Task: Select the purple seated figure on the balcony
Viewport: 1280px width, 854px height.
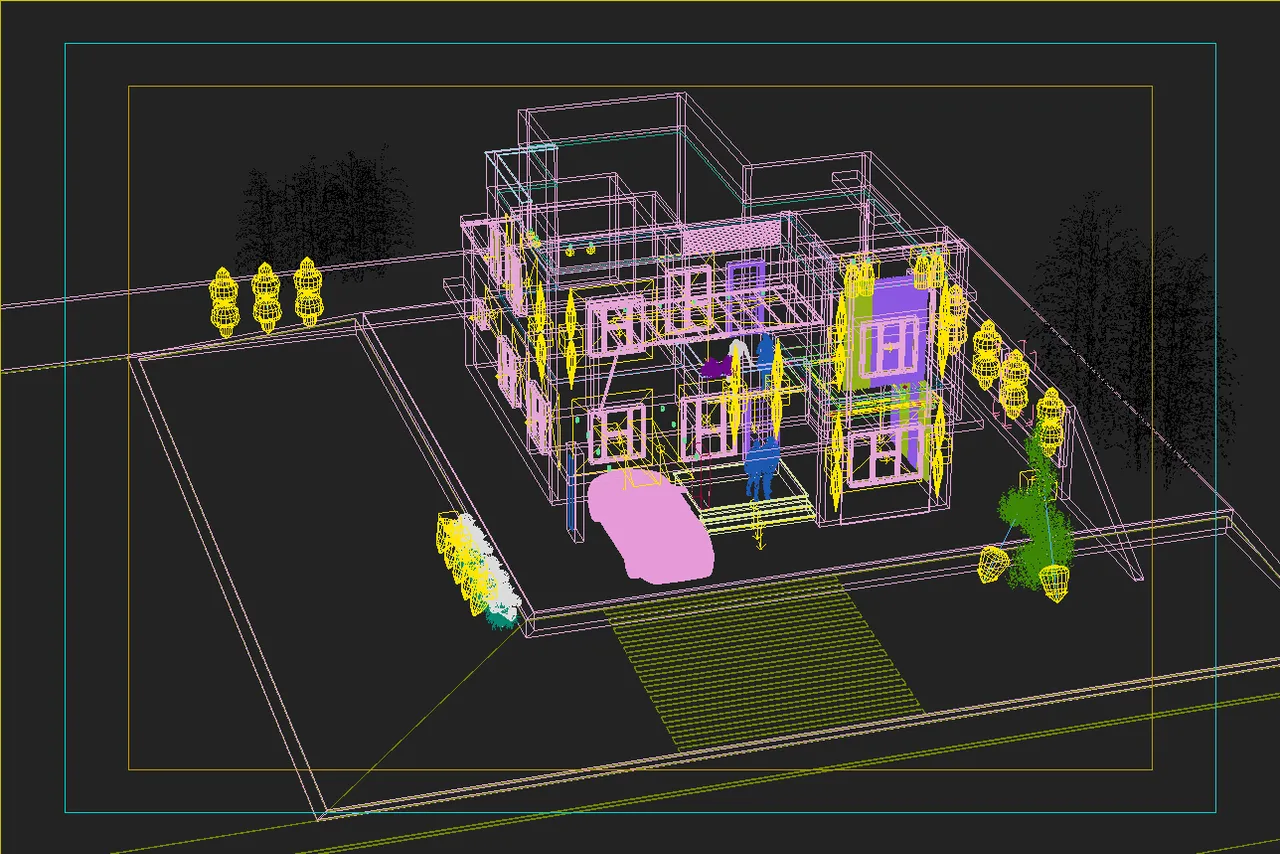Action: tap(715, 367)
